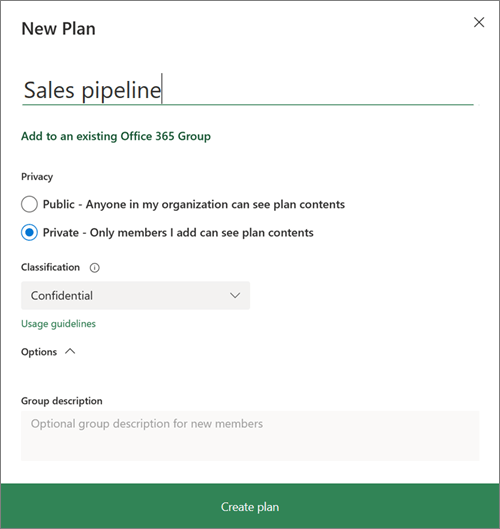This screenshot has width=500, height=529.
Task: Close the New Plan dialog with X
Action: click(479, 23)
